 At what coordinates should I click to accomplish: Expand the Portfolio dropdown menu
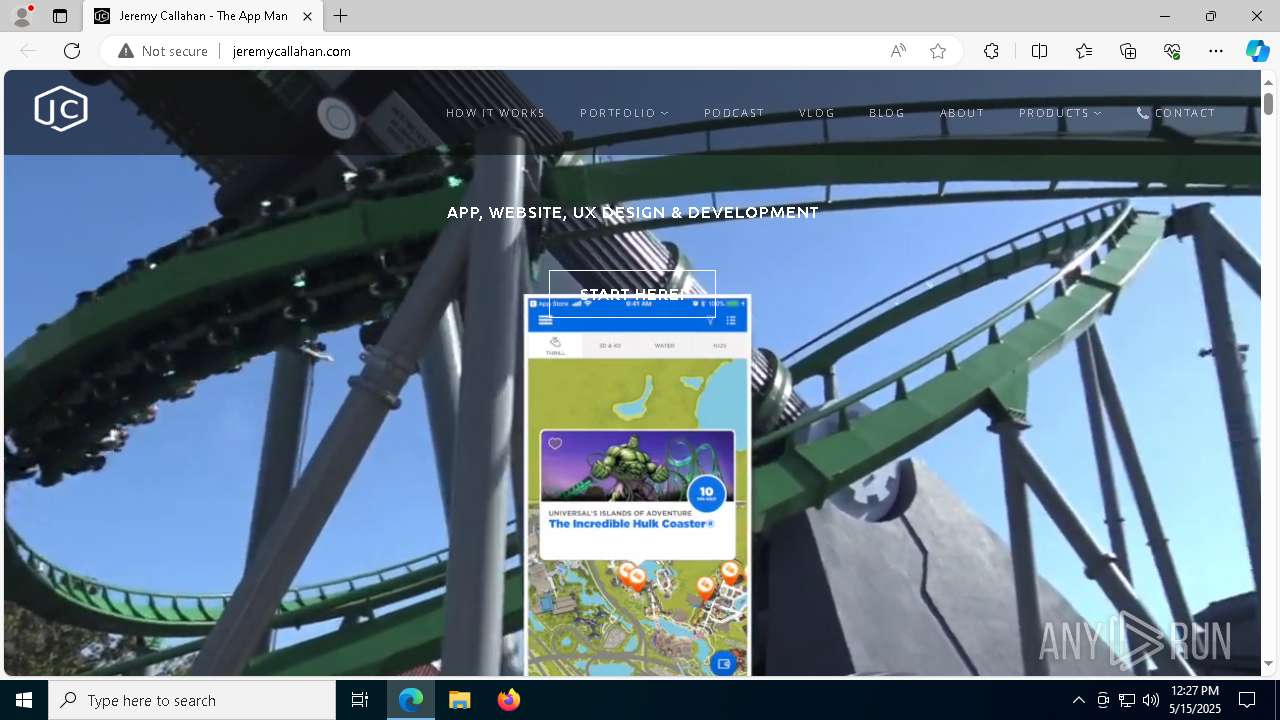(625, 113)
